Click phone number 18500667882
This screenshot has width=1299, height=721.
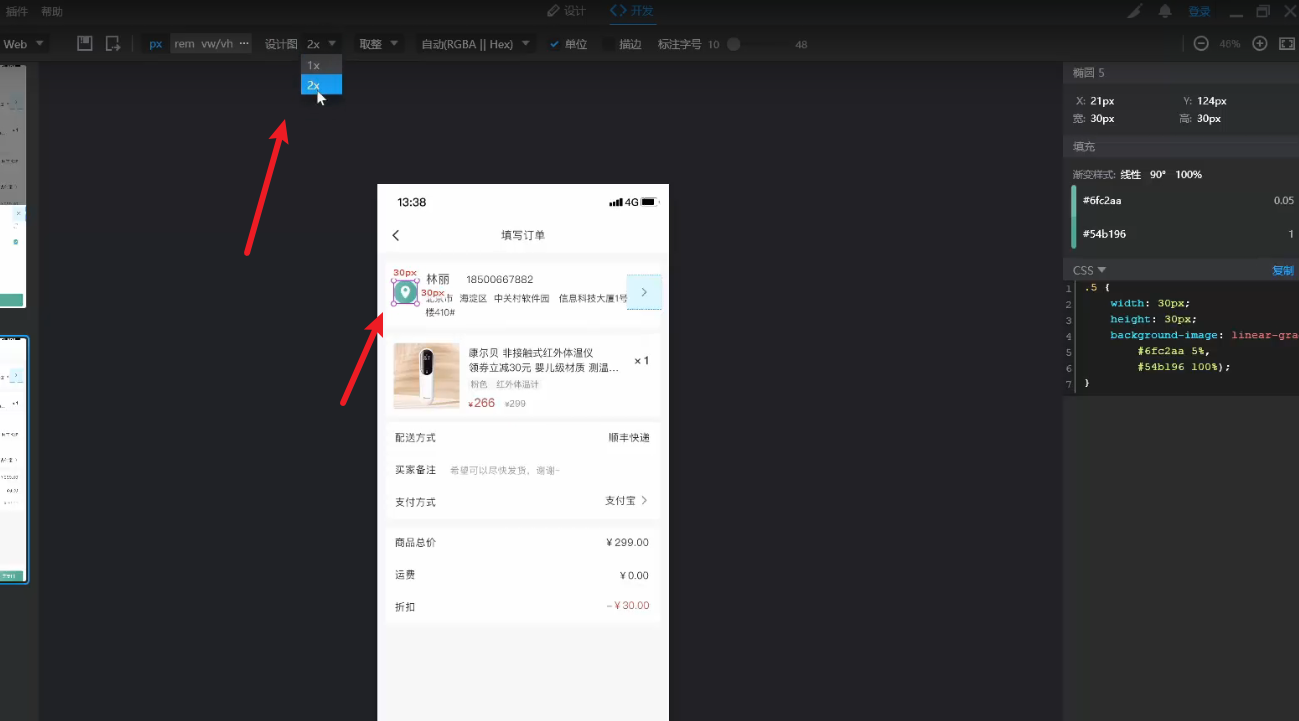tap(499, 279)
